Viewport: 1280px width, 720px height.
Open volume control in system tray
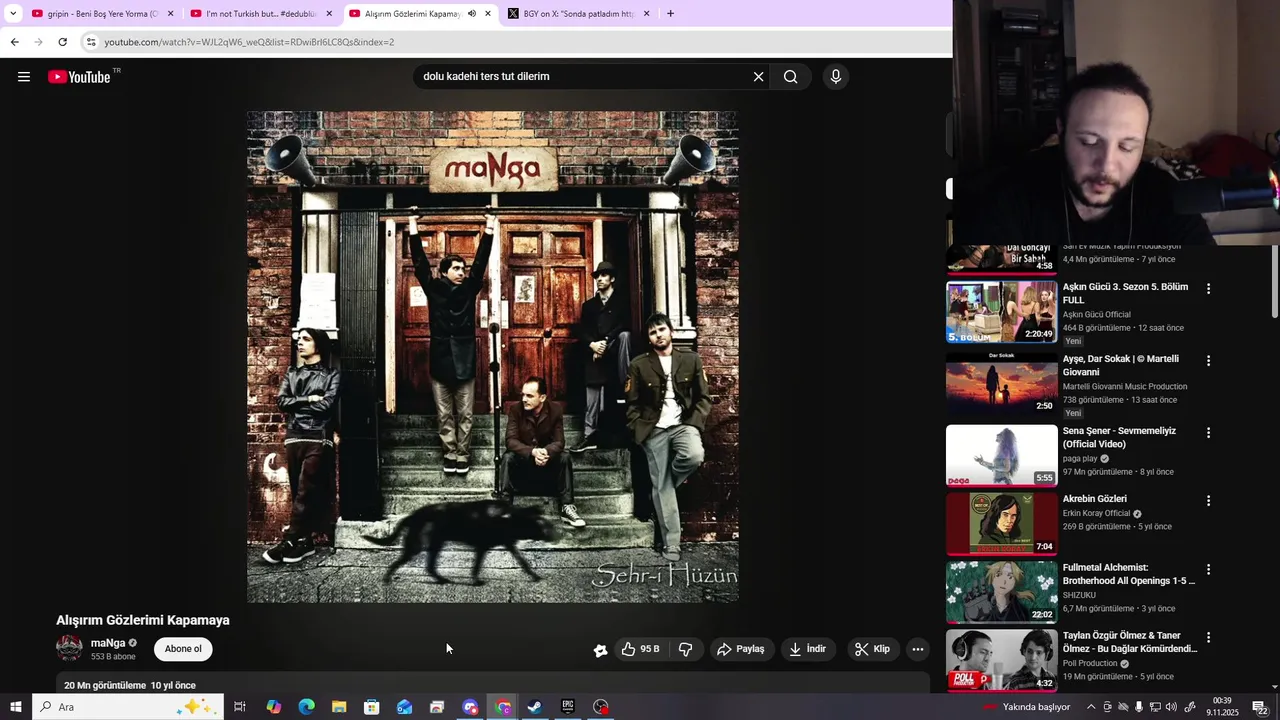[x=1172, y=707]
